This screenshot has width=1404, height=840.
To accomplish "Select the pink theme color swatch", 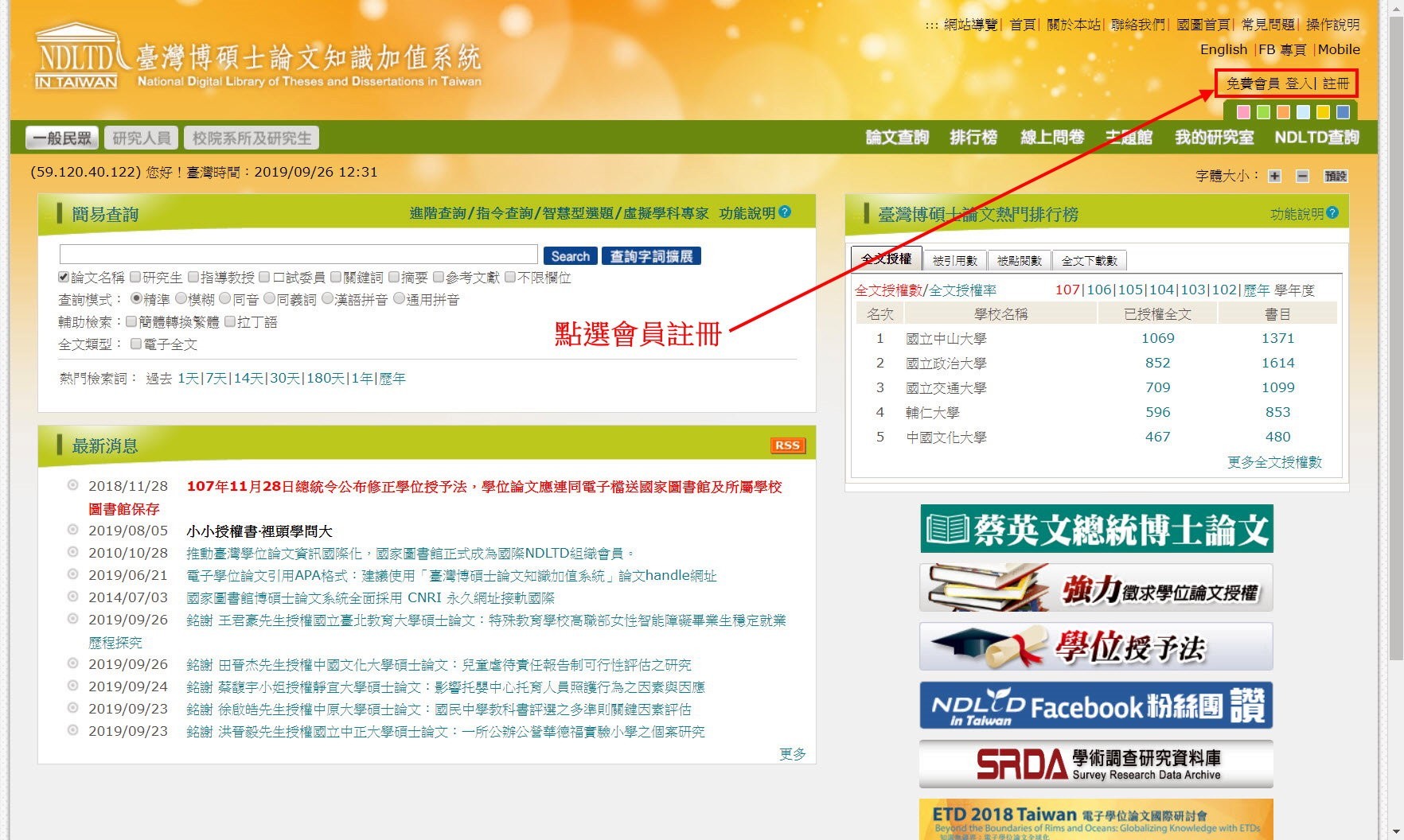I will coord(1243,112).
